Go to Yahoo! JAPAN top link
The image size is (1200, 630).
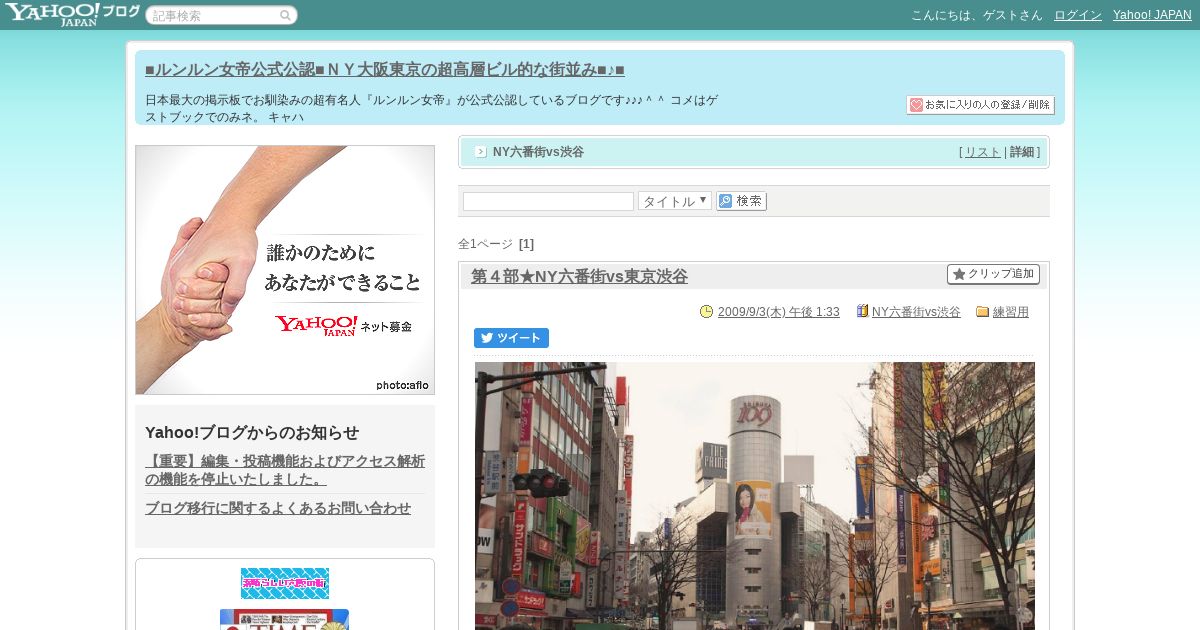[1152, 15]
